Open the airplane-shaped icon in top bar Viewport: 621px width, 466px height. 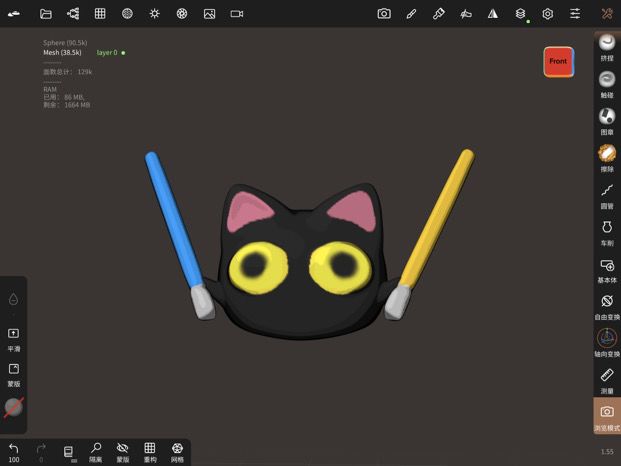[x=466, y=14]
